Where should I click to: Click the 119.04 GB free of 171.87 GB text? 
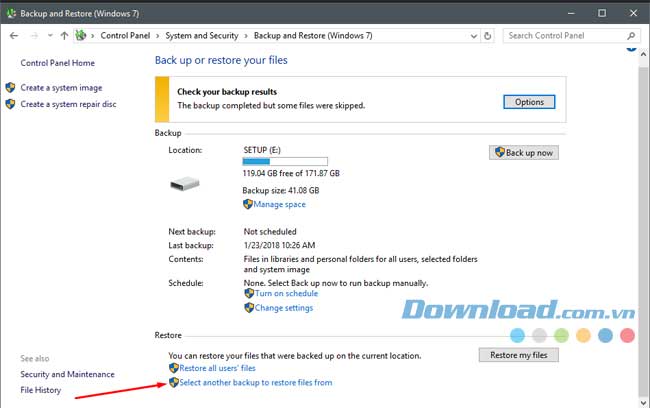[x=291, y=173]
